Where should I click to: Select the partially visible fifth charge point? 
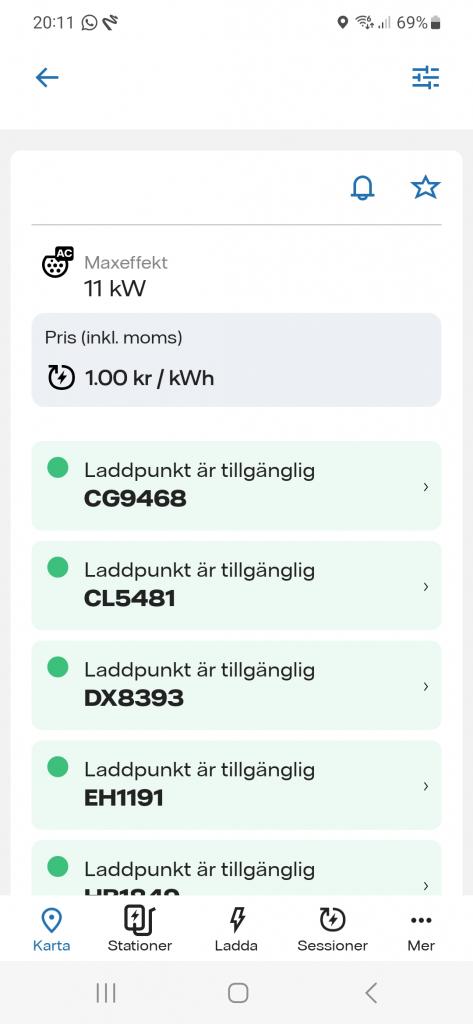click(x=236, y=868)
